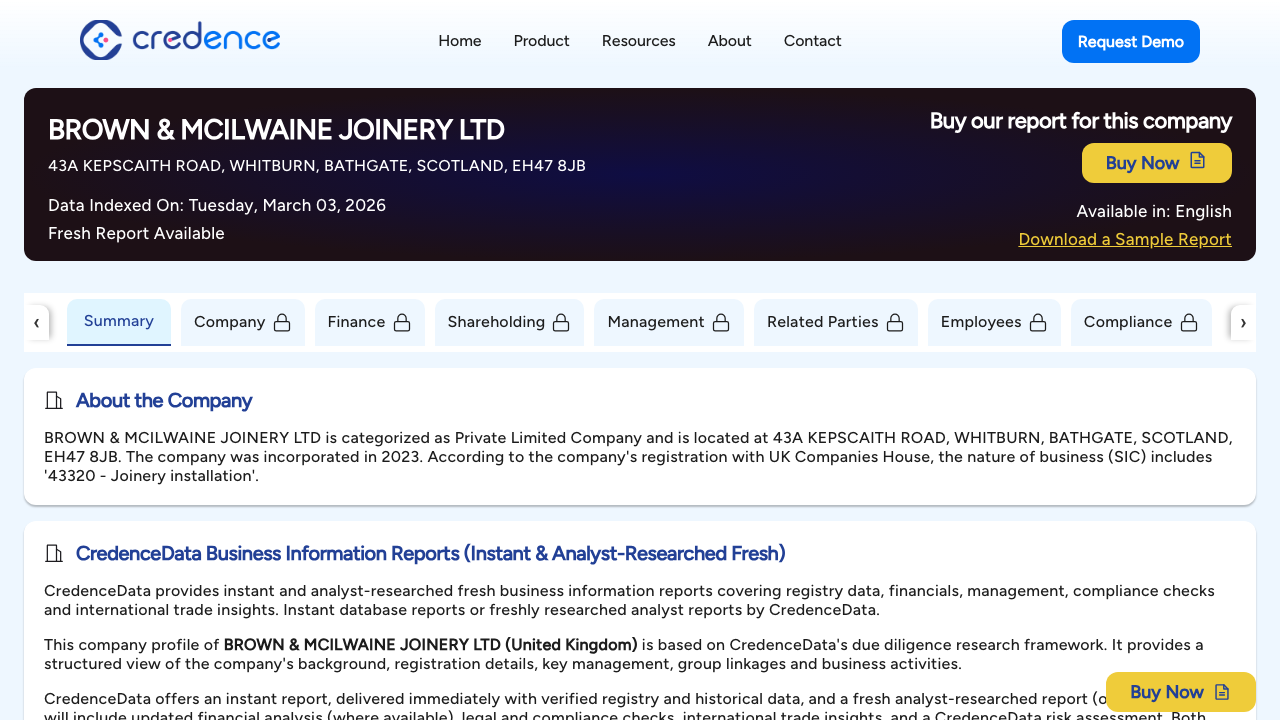The height and width of the screenshot is (720, 1280).
Task: Switch to the Summary tab
Action: coord(119,321)
